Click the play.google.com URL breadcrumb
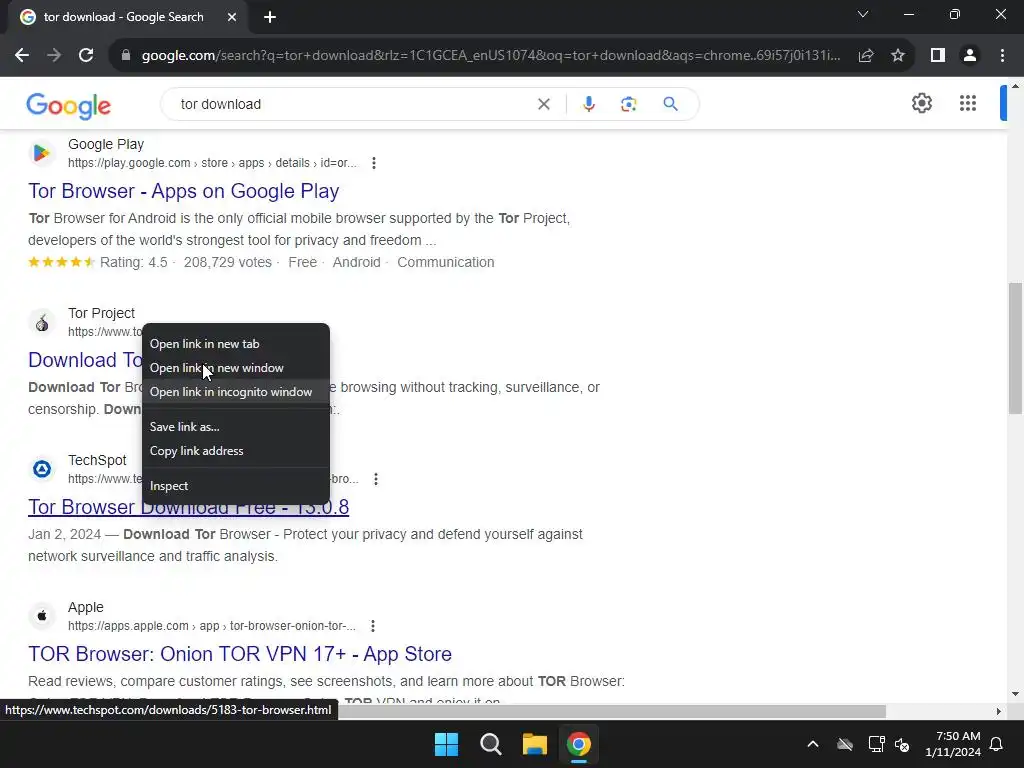The width and height of the screenshot is (1024, 768). coord(212,163)
